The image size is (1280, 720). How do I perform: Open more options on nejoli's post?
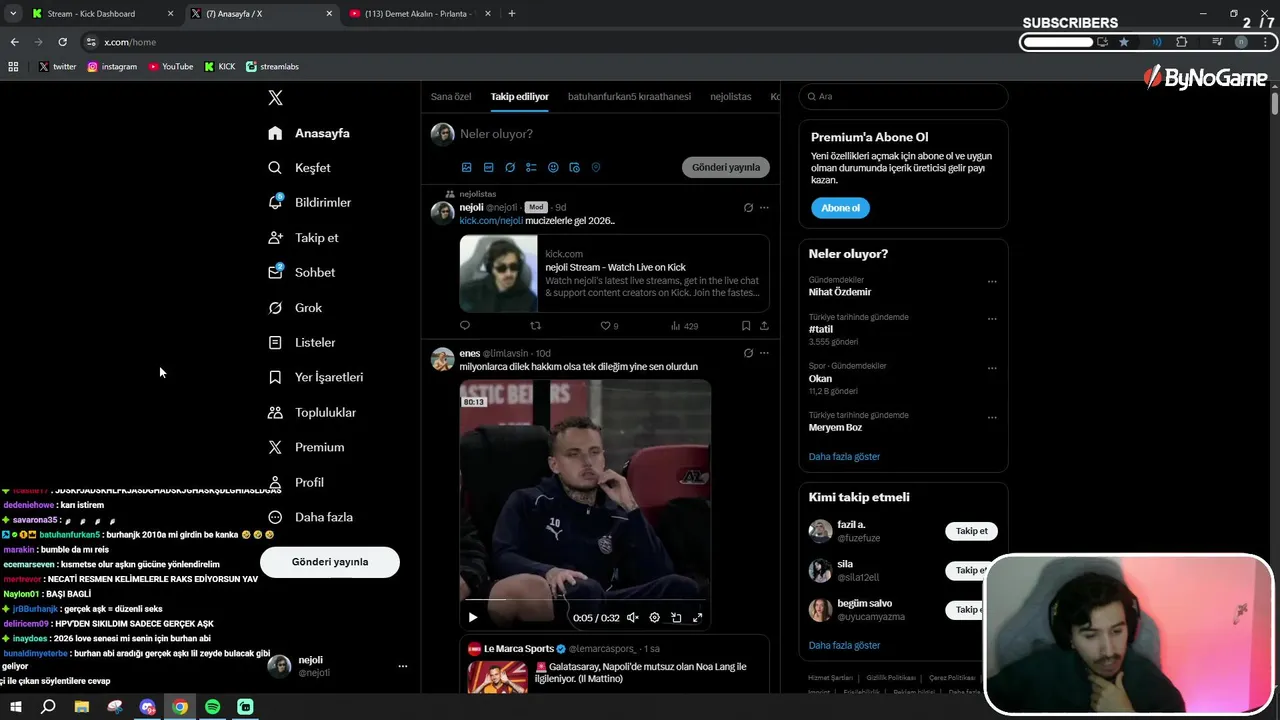click(764, 208)
